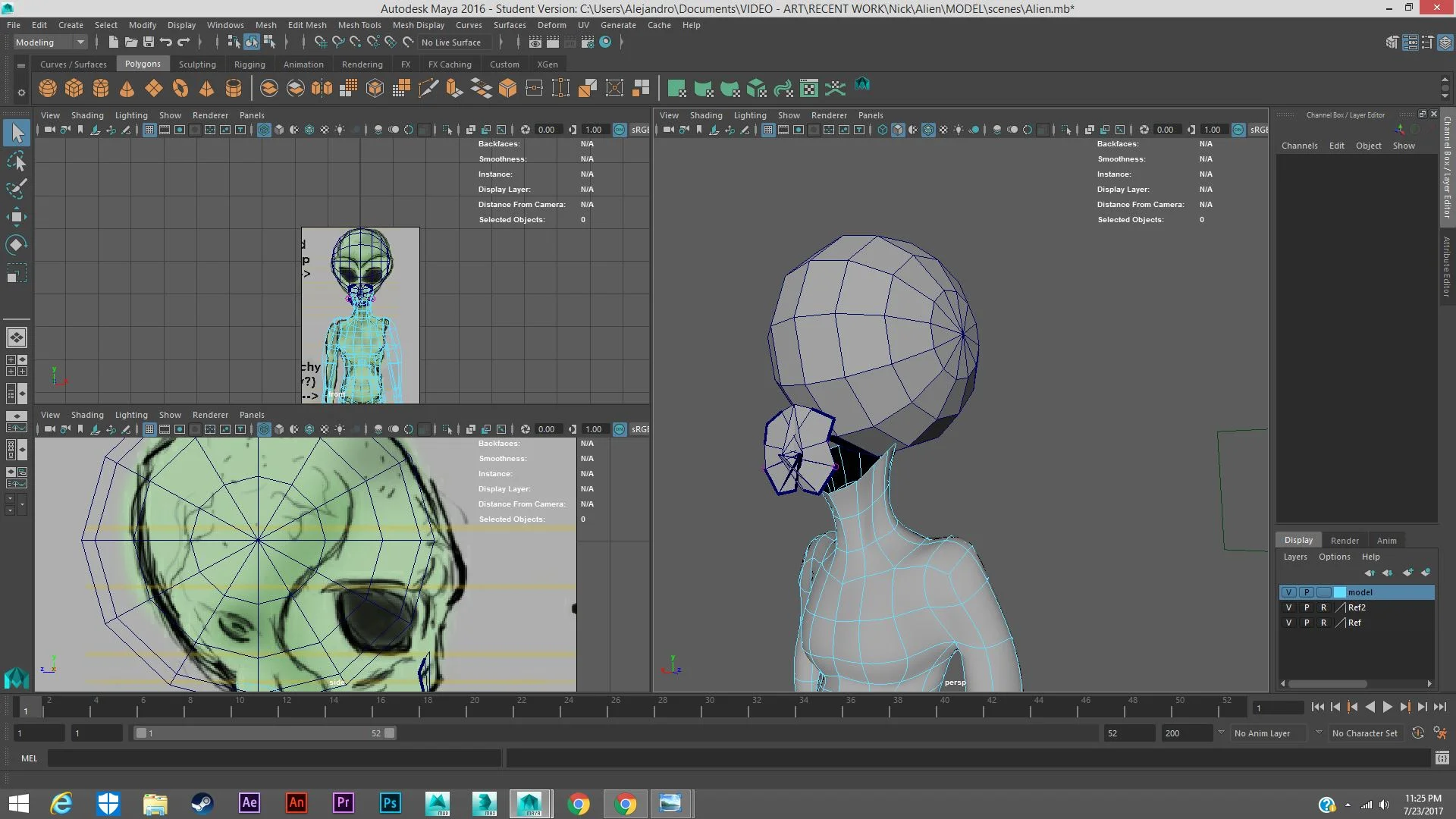Create a polygon cube from the shelf
Screen dimensions: 1456x819
pyautogui.click(x=74, y=88)
